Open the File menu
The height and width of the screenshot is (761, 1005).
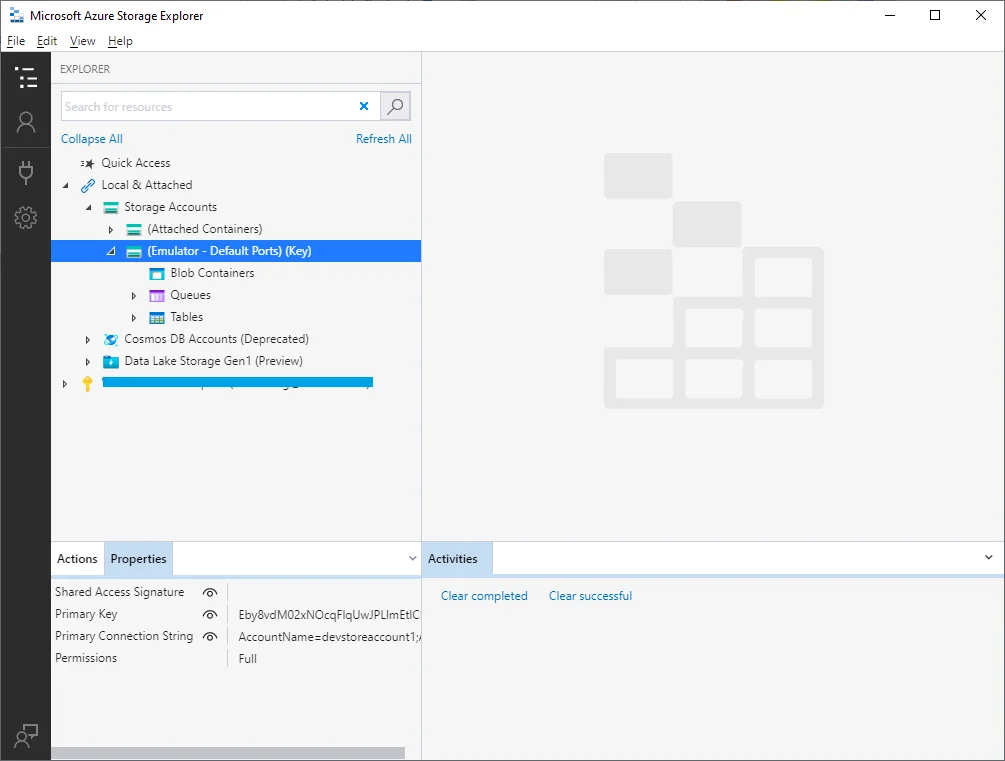coord(16,41)
